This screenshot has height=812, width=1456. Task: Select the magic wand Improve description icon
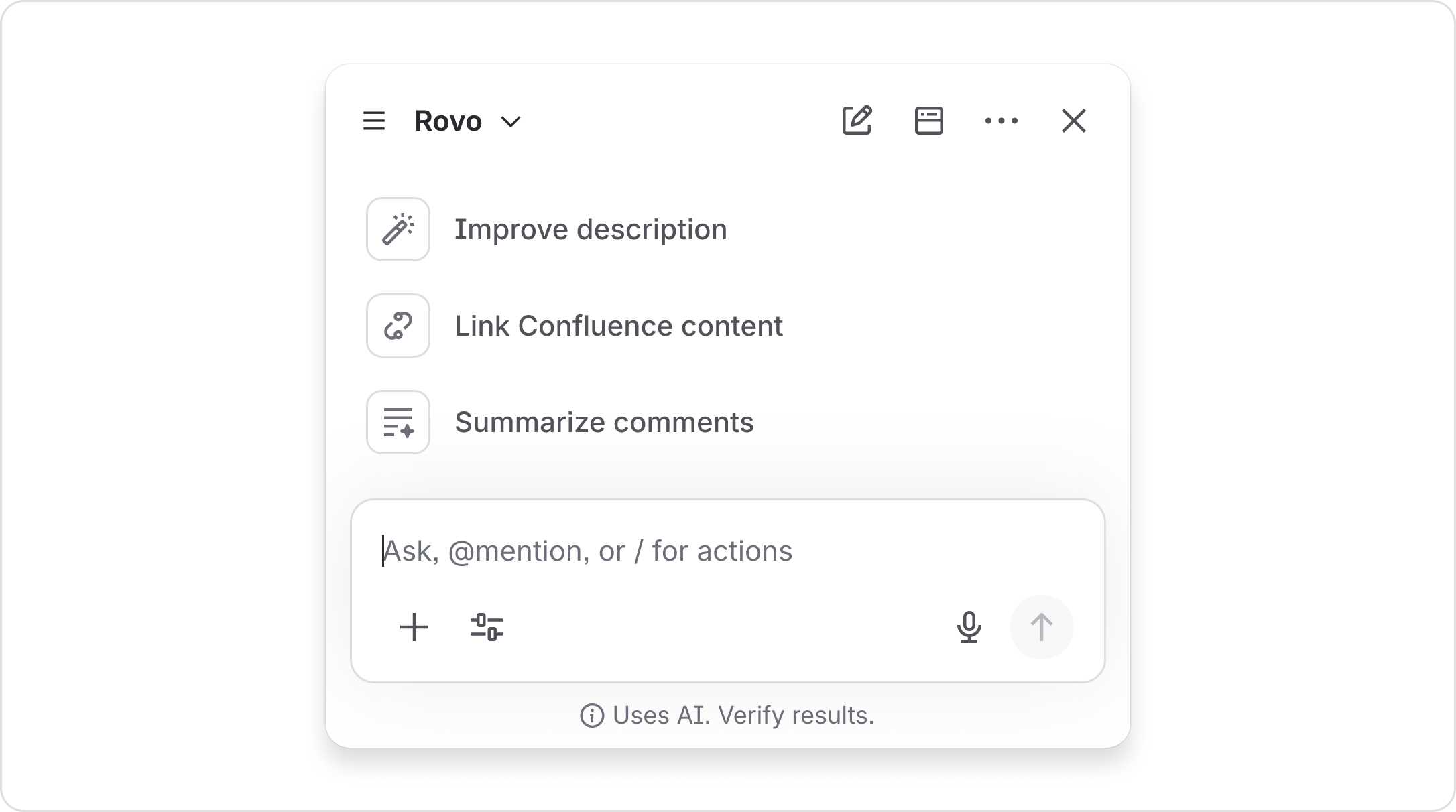coord(398,229)
